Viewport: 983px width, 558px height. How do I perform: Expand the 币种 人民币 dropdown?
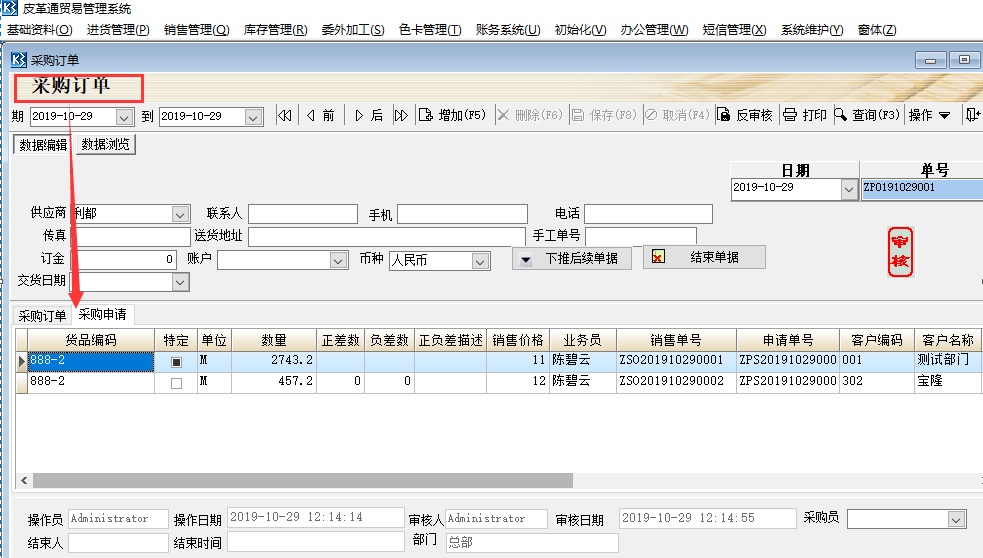(480, 261)
